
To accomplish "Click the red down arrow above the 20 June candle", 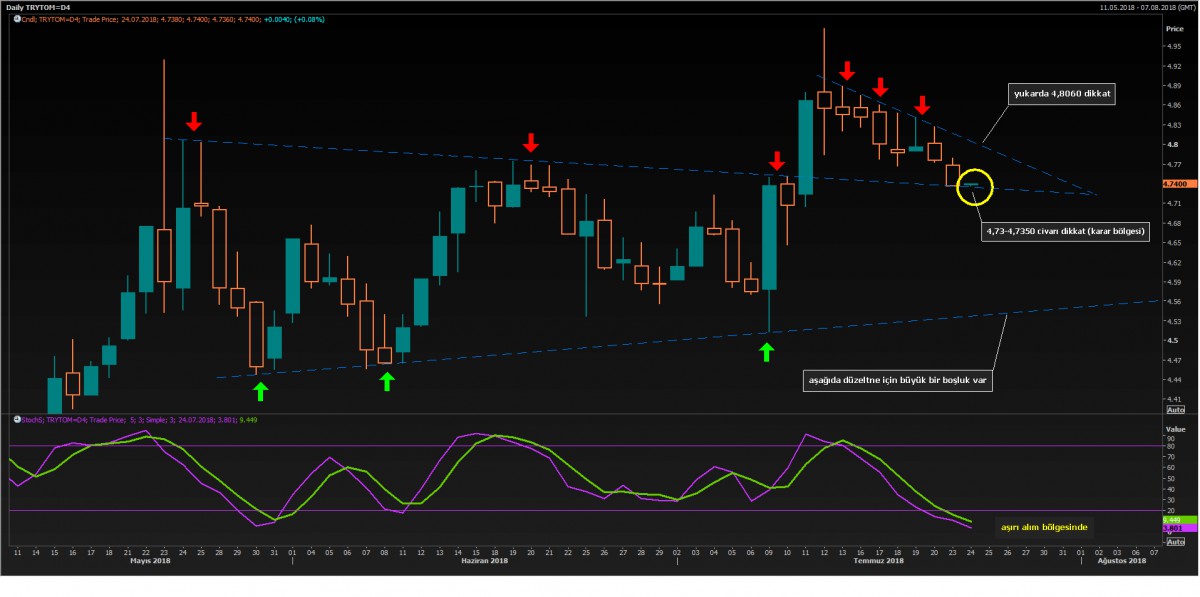I will 531,141.
